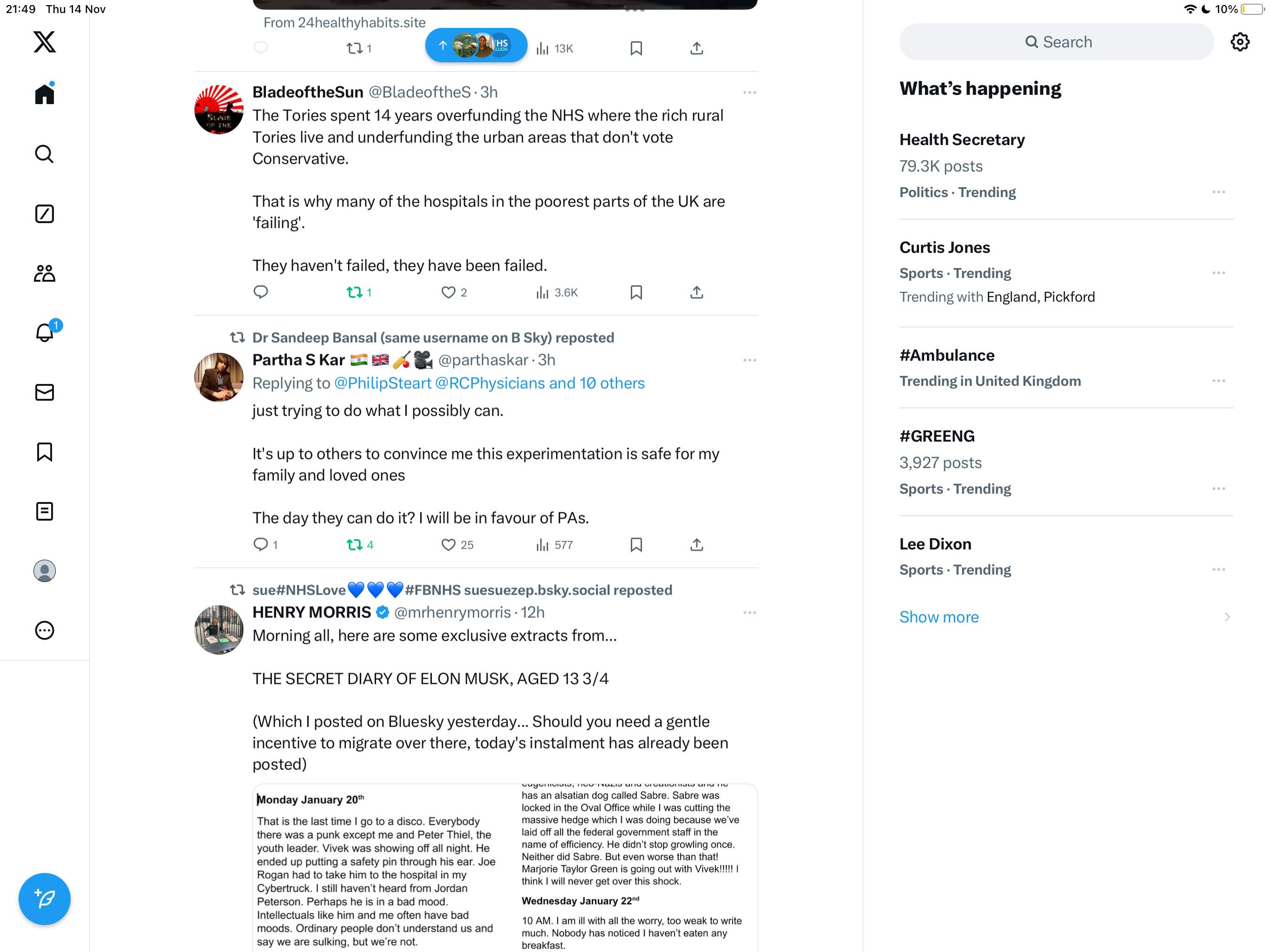This screenshot has height=952, width=1270.
Task: Jump to new posts via blue pill
Action: (476, 46)
